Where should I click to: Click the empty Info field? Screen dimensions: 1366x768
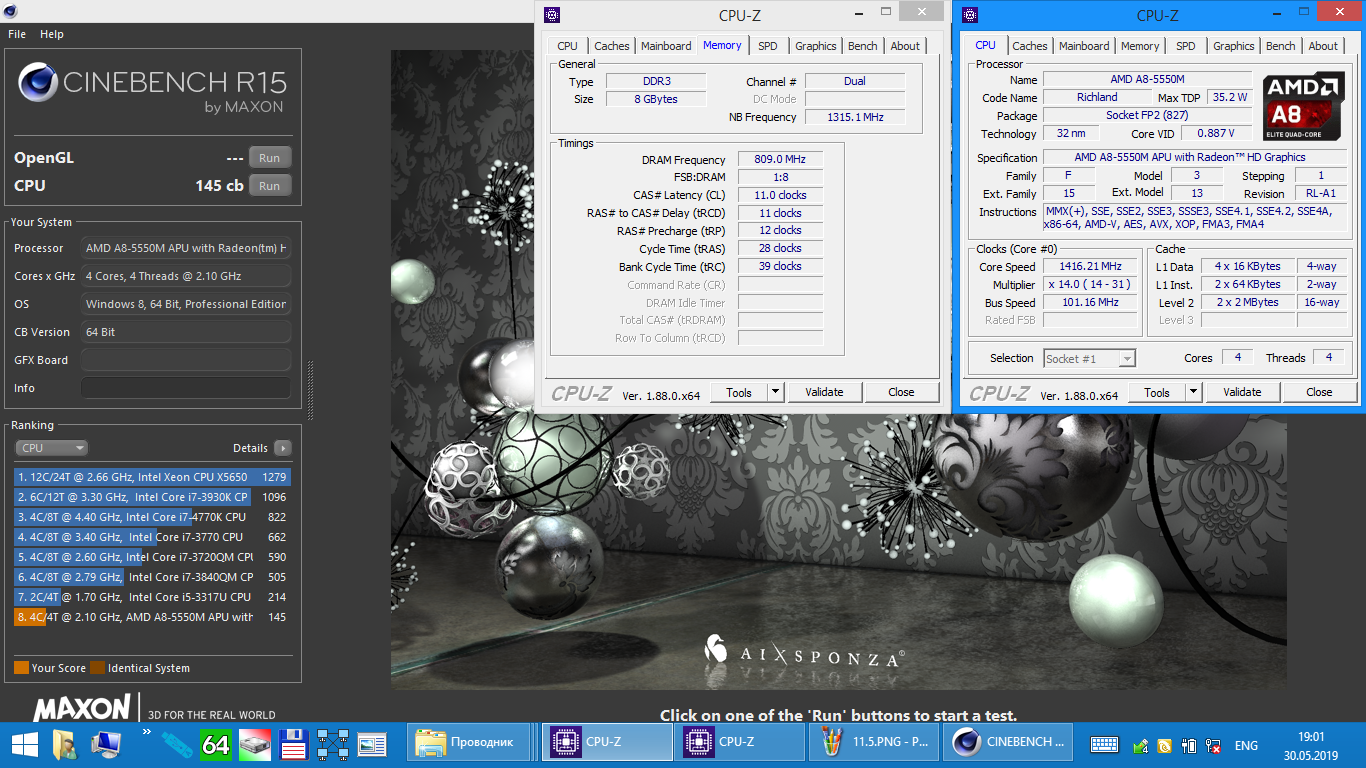186,388
